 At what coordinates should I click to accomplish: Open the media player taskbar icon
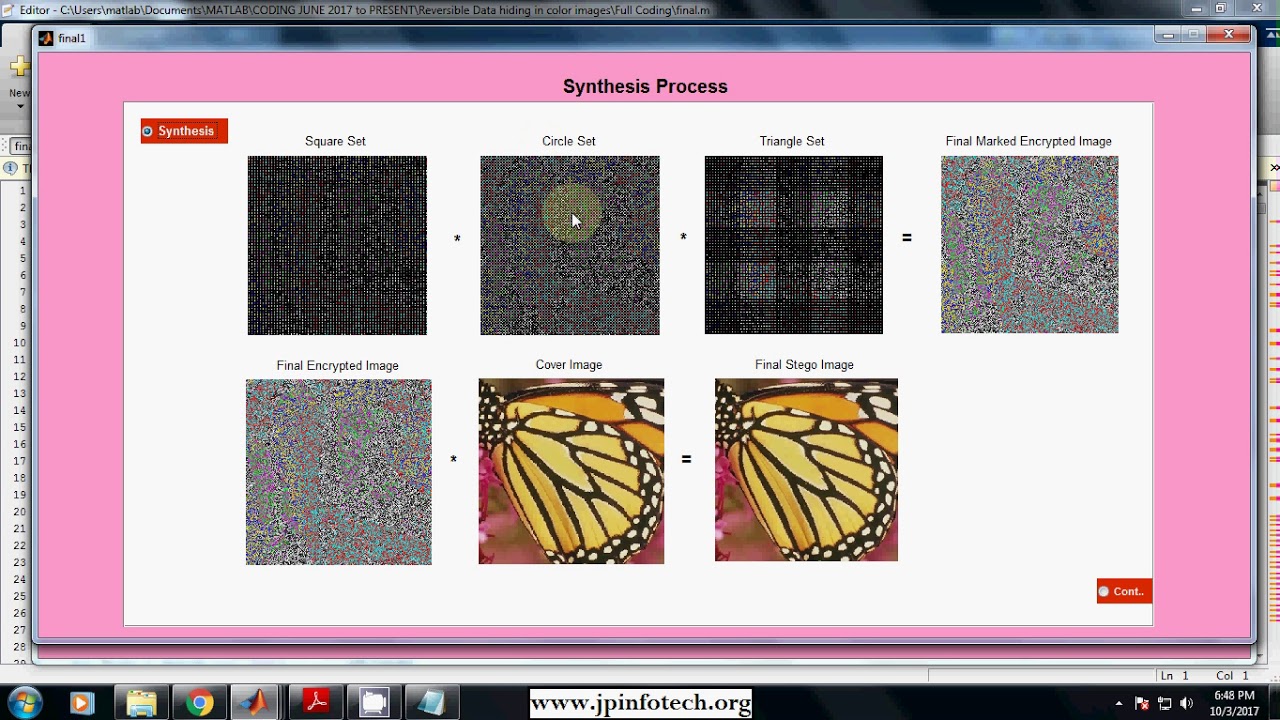(x=82, y=703)
